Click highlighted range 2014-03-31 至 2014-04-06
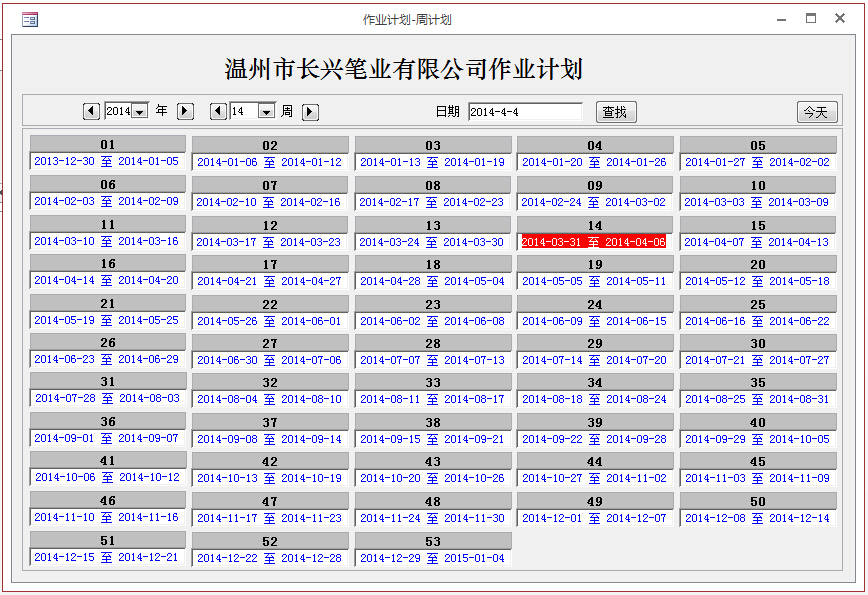The width and height of the screenshot is (868, 595). [x=593, y=242]
